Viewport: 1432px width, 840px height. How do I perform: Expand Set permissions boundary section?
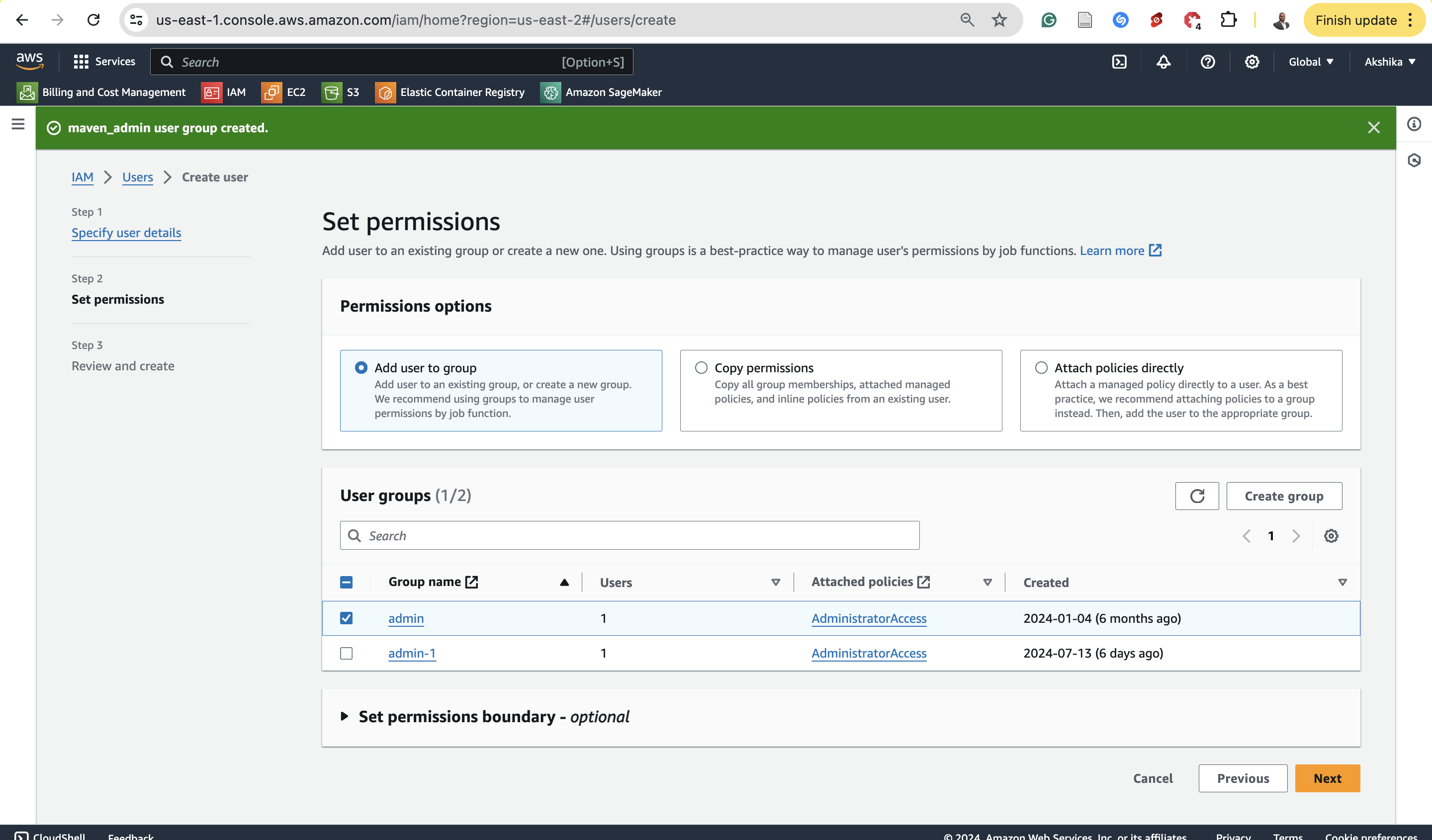coord(345,716)
